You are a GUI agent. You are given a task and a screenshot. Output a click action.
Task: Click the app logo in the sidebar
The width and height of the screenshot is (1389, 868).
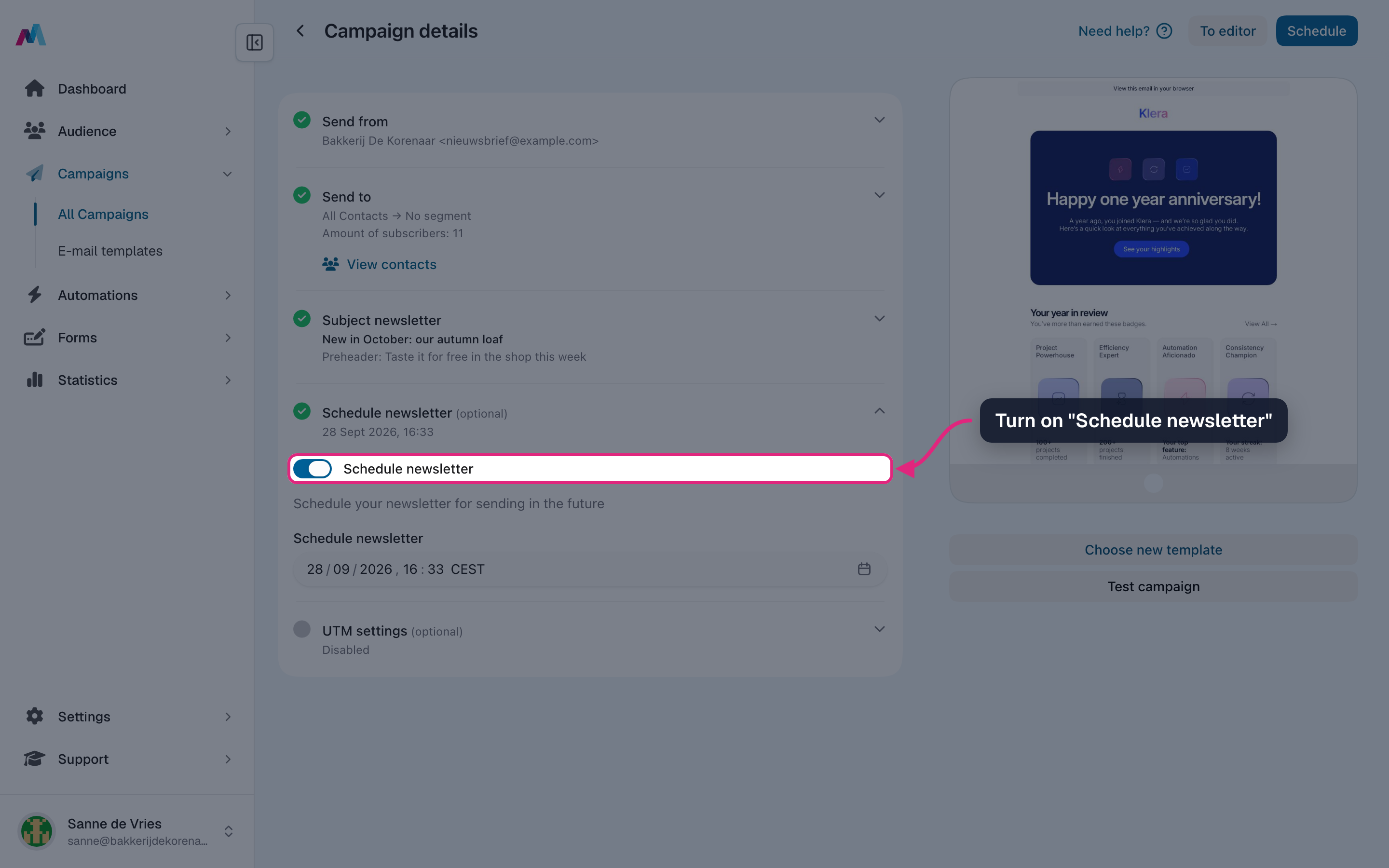tap(31, 35)
